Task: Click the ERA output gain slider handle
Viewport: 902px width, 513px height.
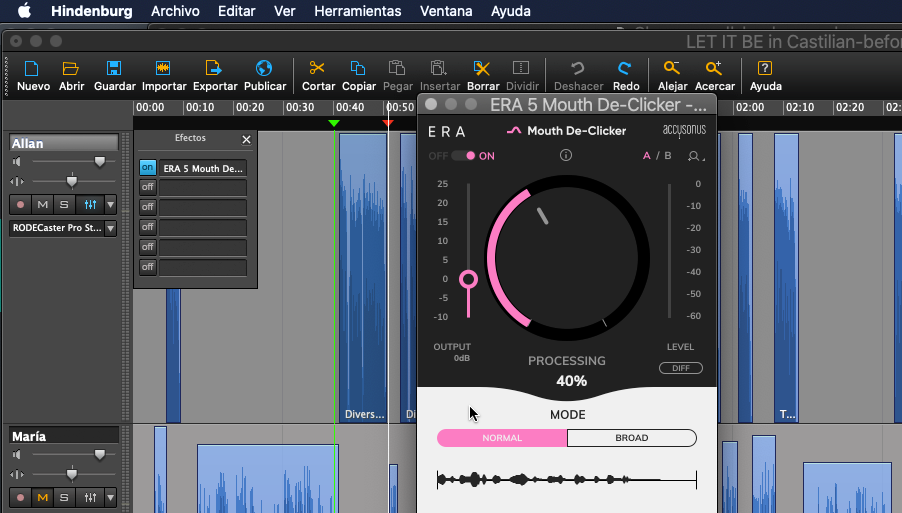Action: pos(468,280)
